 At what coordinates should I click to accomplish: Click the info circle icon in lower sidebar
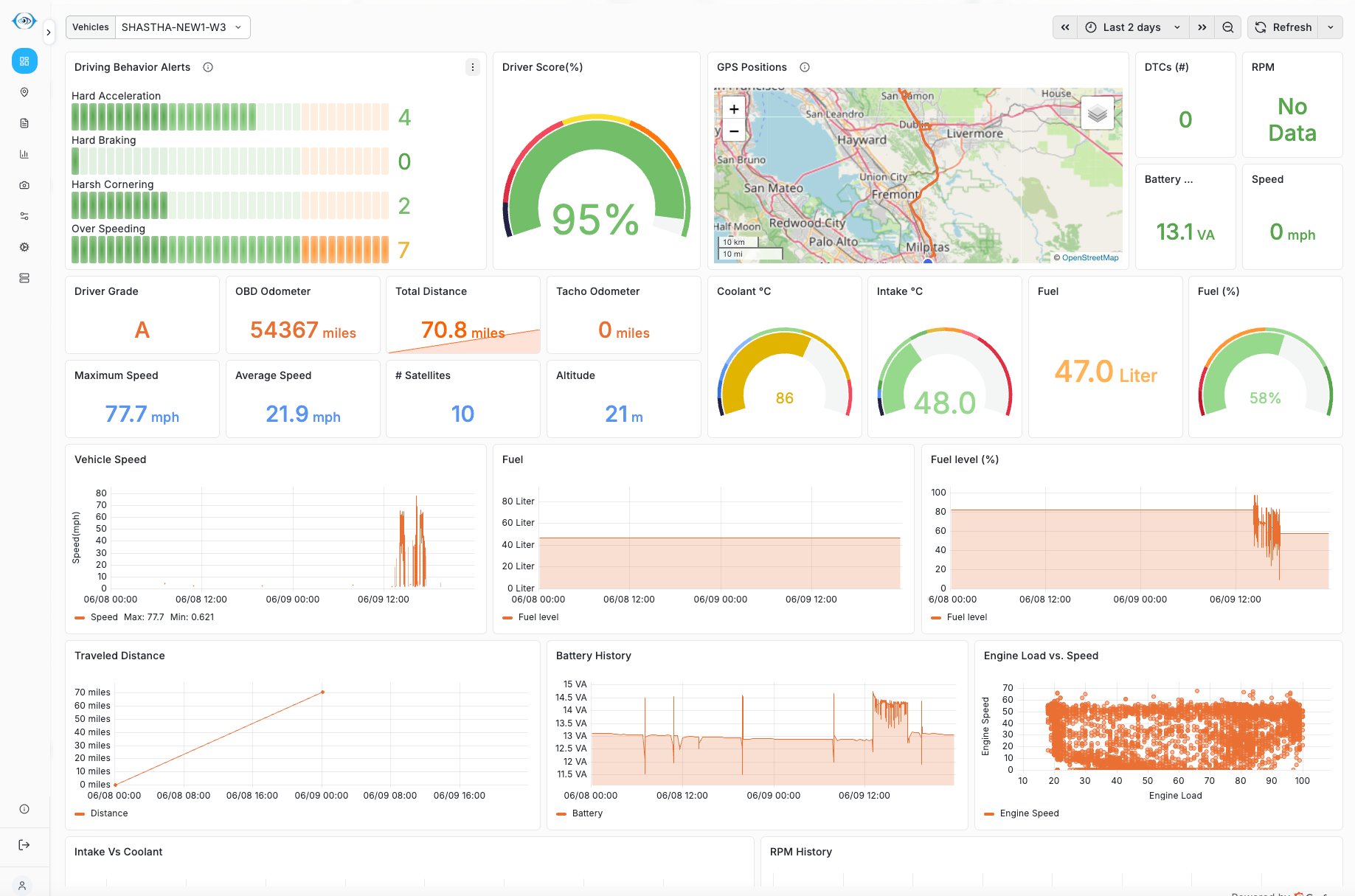click(24, 809)
